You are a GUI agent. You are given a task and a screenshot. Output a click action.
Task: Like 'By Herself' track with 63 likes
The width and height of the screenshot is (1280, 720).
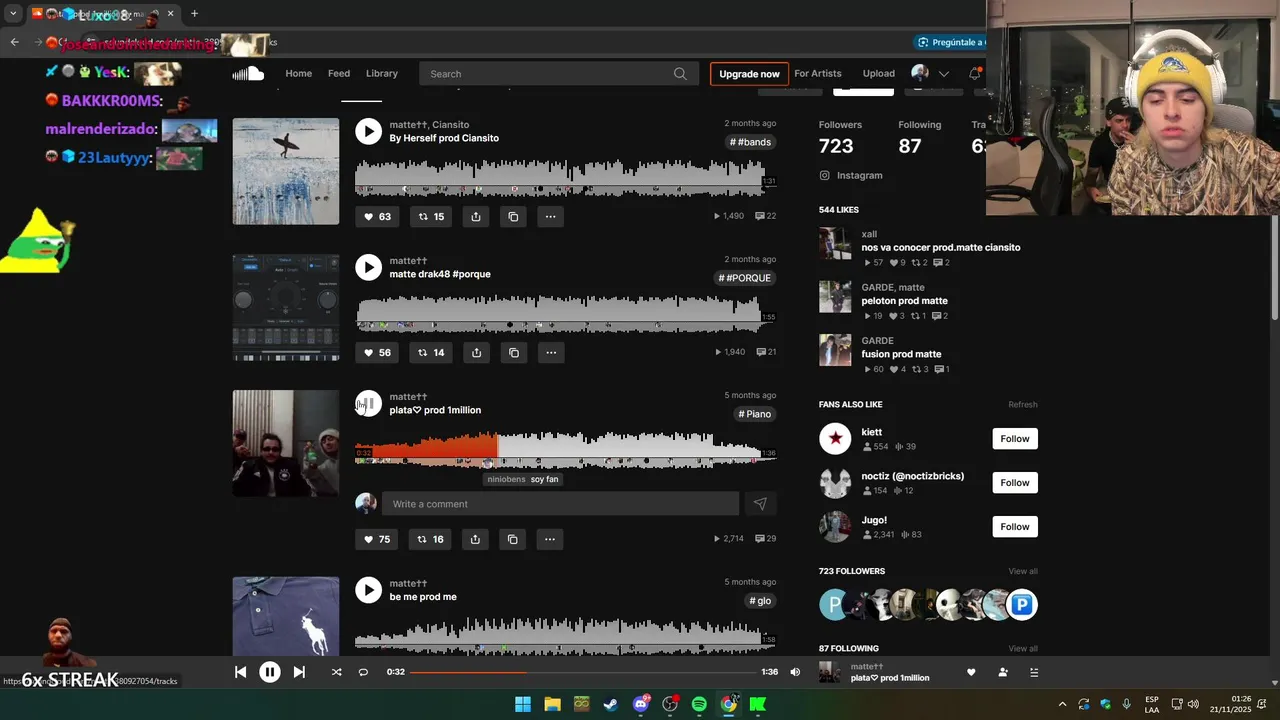coord(377,216)
